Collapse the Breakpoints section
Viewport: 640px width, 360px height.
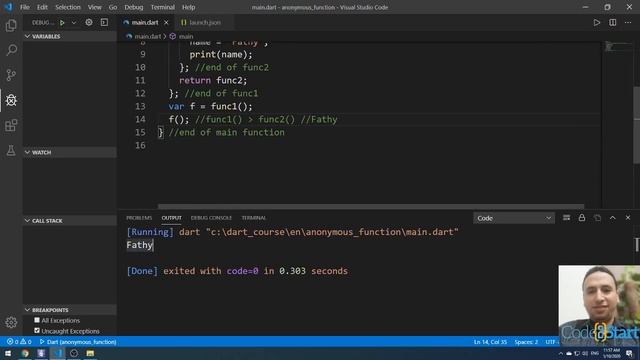pos(70,310)
